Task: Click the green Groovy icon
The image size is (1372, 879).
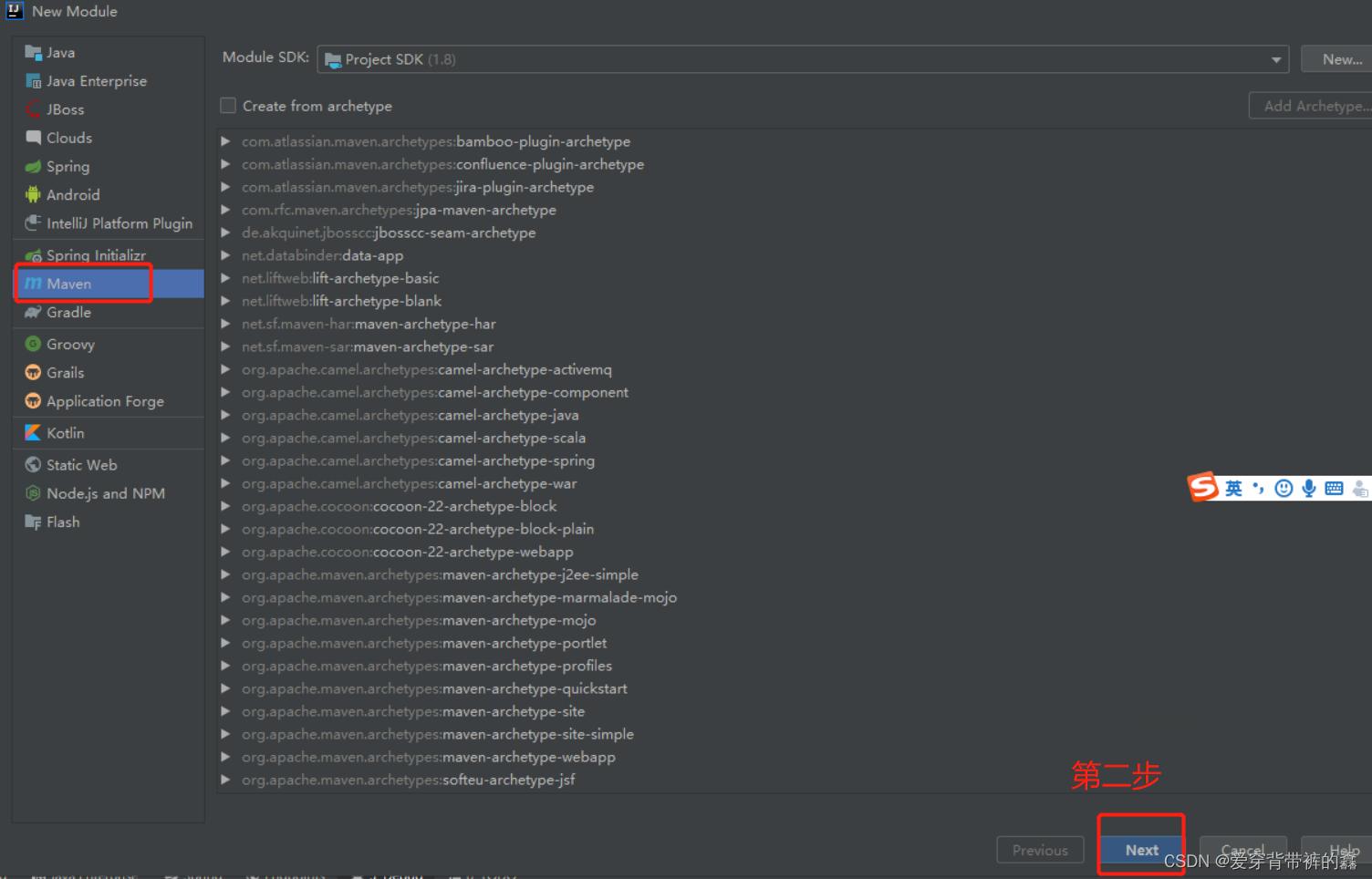Action: point(33,345)
